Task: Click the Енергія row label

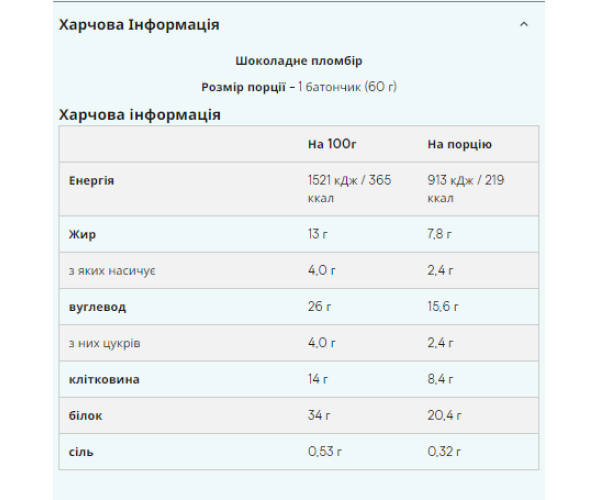Action: tap(91, 180)
